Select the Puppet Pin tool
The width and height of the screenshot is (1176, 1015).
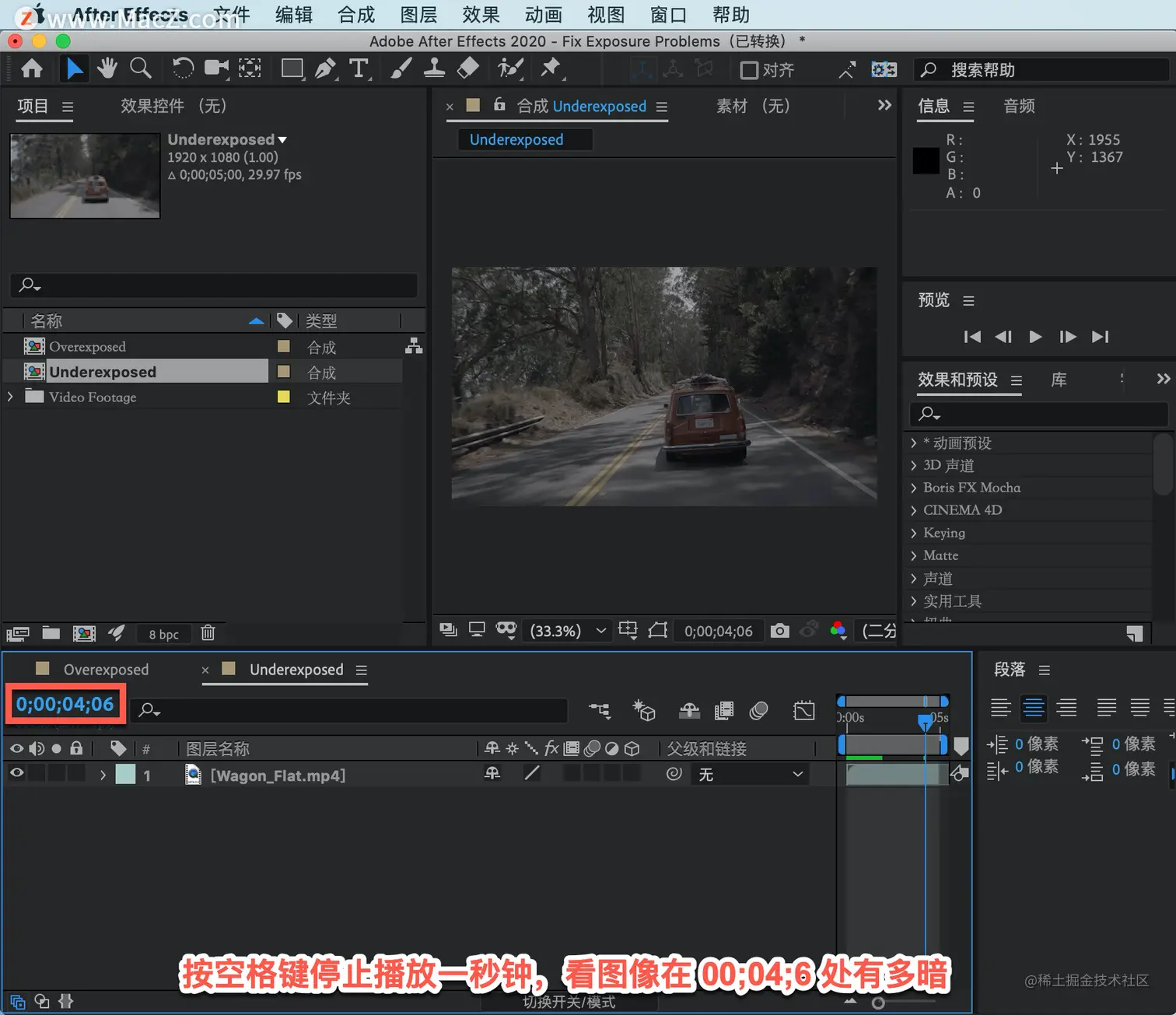pos(551,69)
